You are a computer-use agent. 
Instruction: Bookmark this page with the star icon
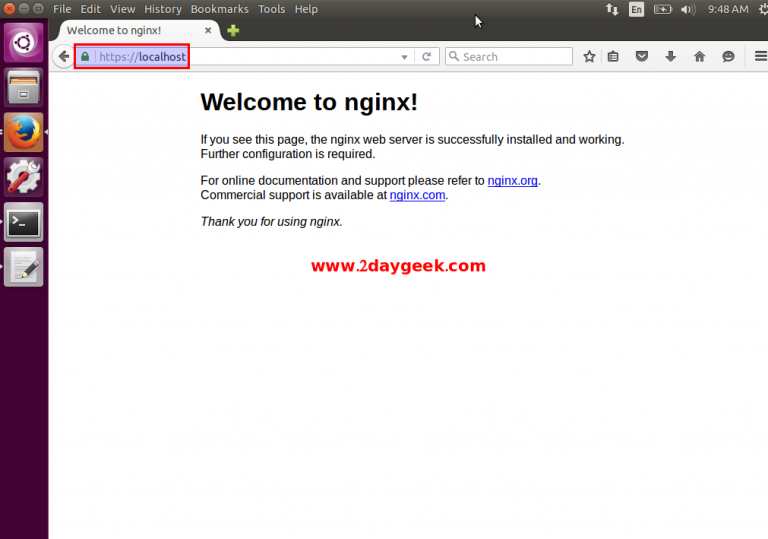pos(589,57)
